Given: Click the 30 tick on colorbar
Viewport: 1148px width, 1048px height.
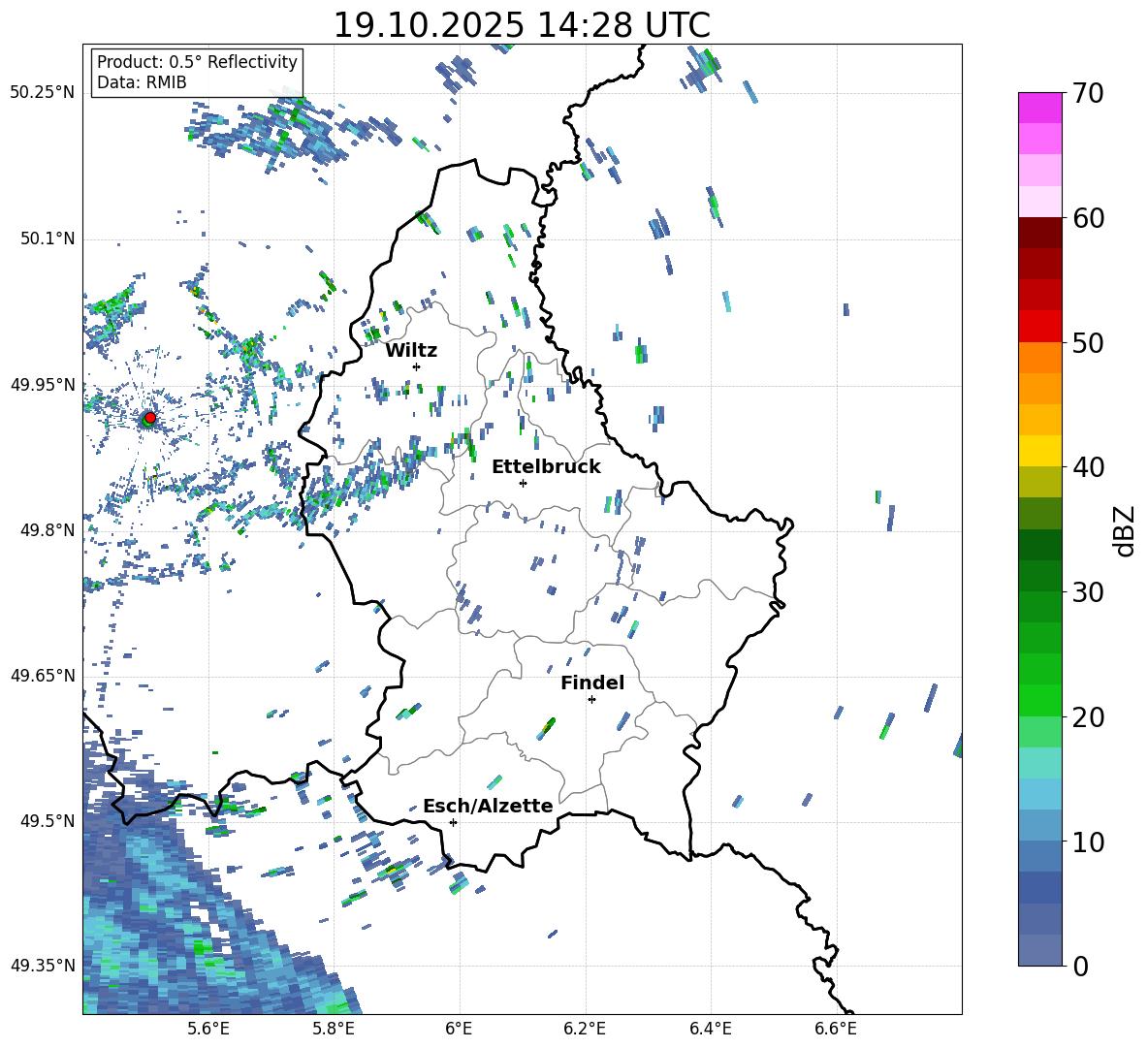Looking at the screenshot, I should (1087, 592).
